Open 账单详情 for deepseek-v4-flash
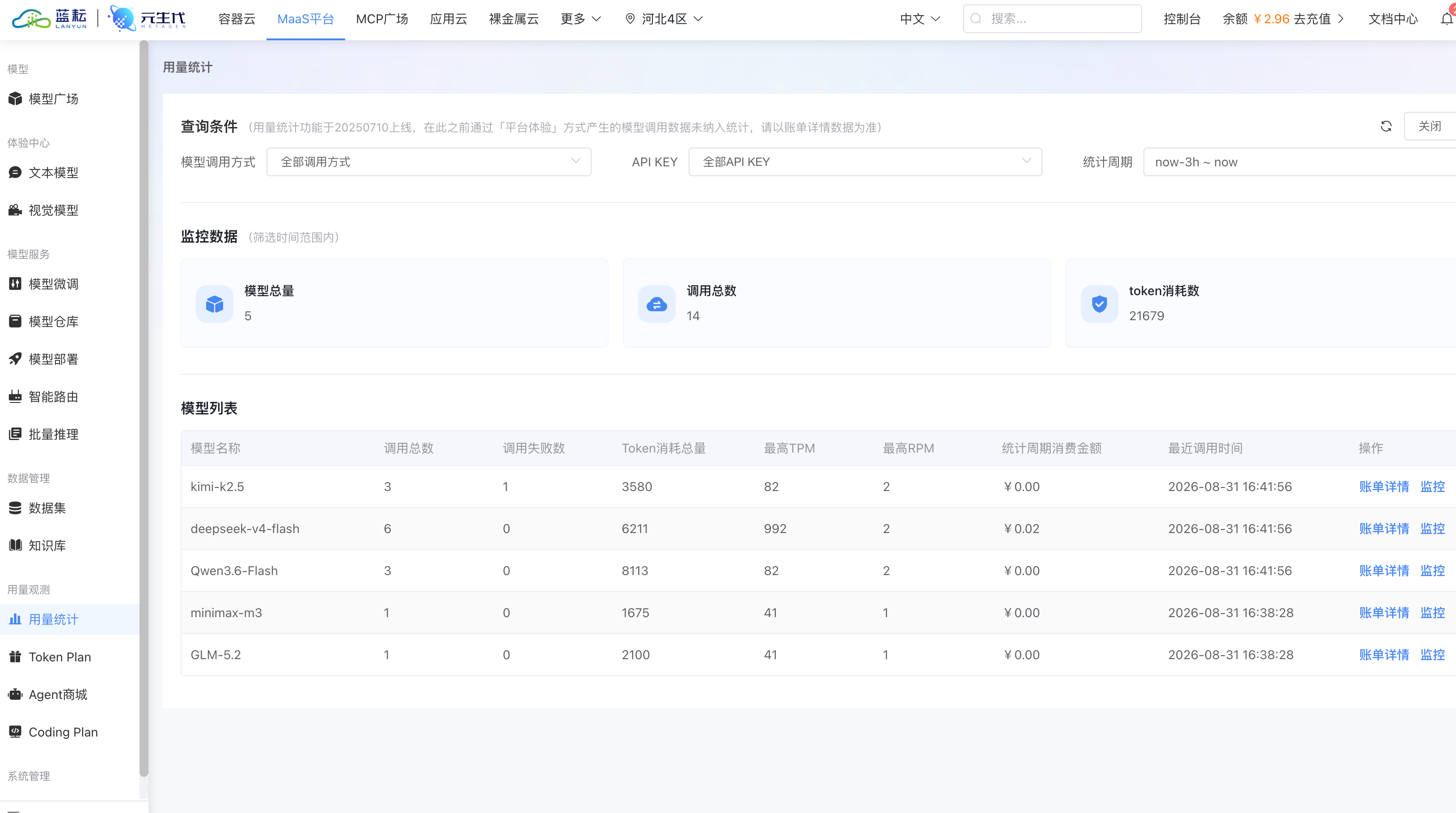The image size is (1456, 813). click(1384, 529)
